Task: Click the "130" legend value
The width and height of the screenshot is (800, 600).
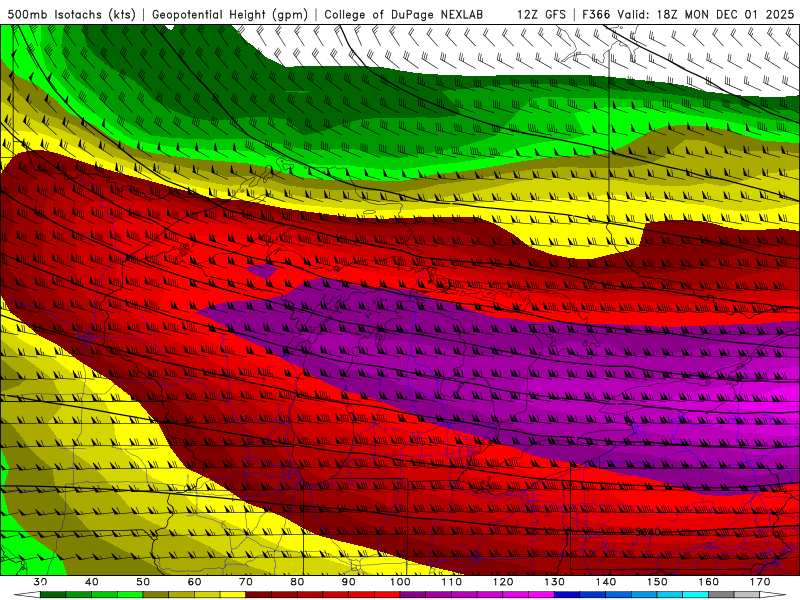Action: [x=555, y=582]
